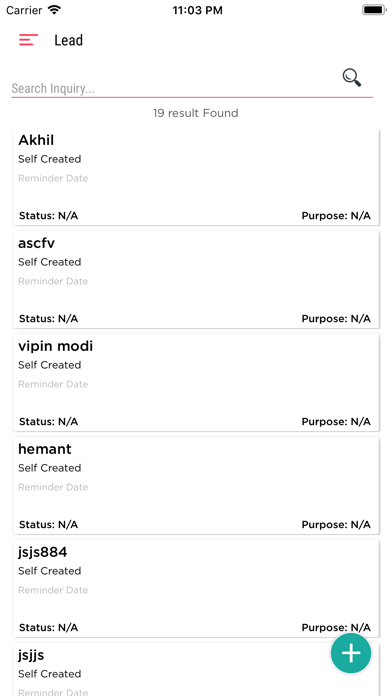
Task: Open the hamburger menu icon
Action: click(28, 40)
